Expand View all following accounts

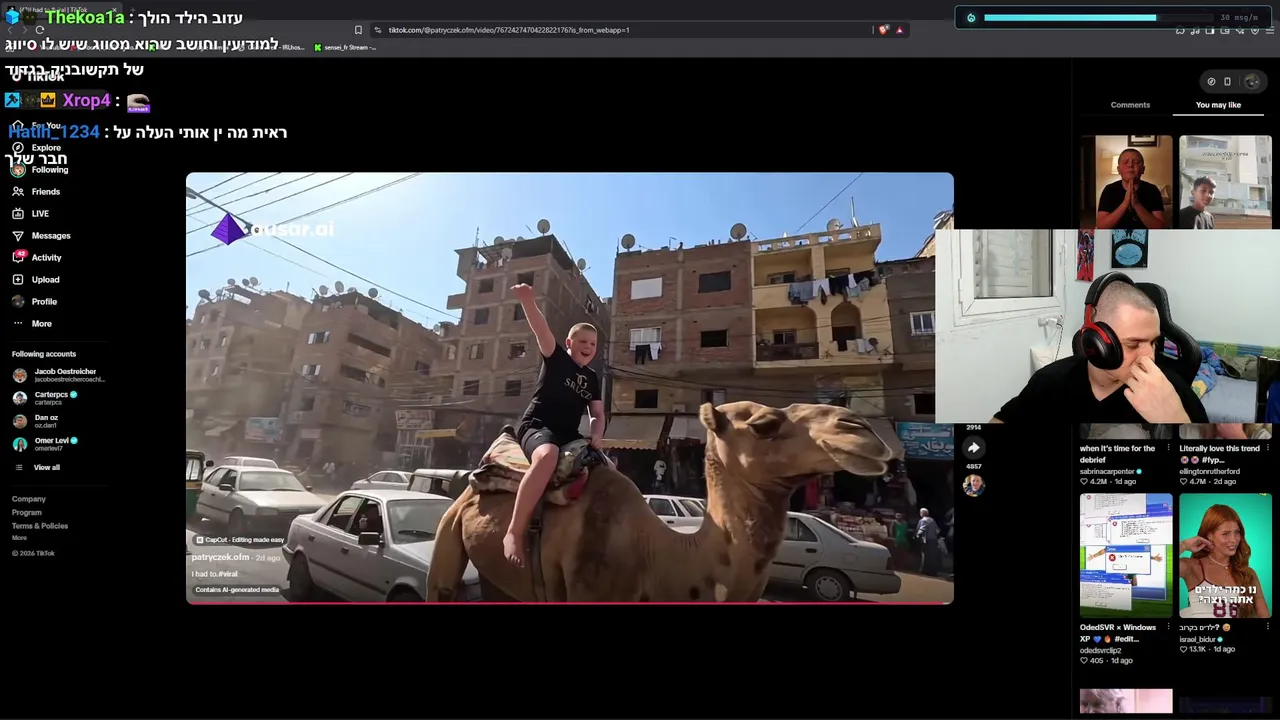pyautogui.click(x=36, y=468)
